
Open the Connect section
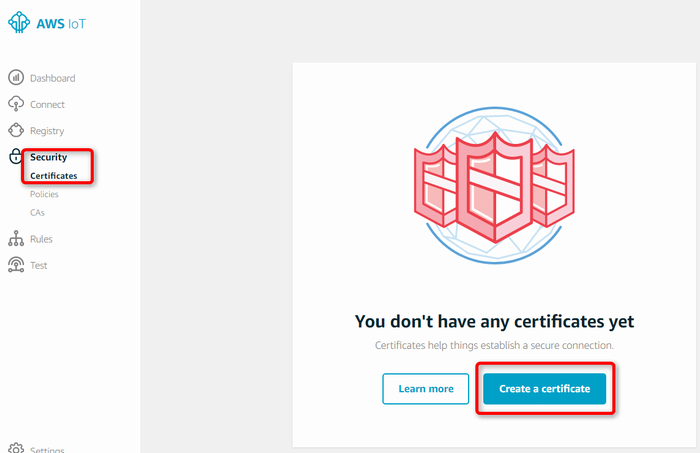[x=47, y=104]
